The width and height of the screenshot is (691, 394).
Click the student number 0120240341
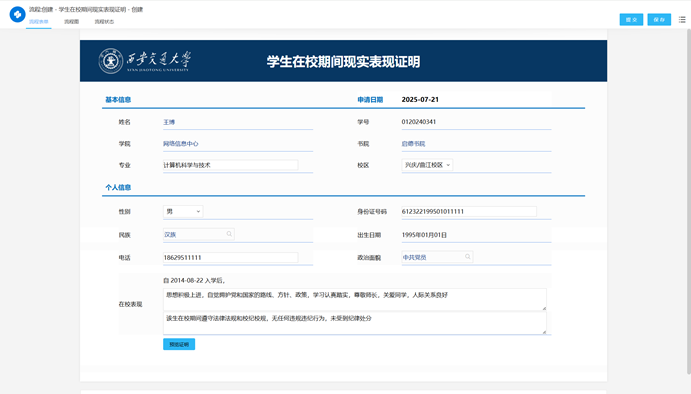[419, 122]
